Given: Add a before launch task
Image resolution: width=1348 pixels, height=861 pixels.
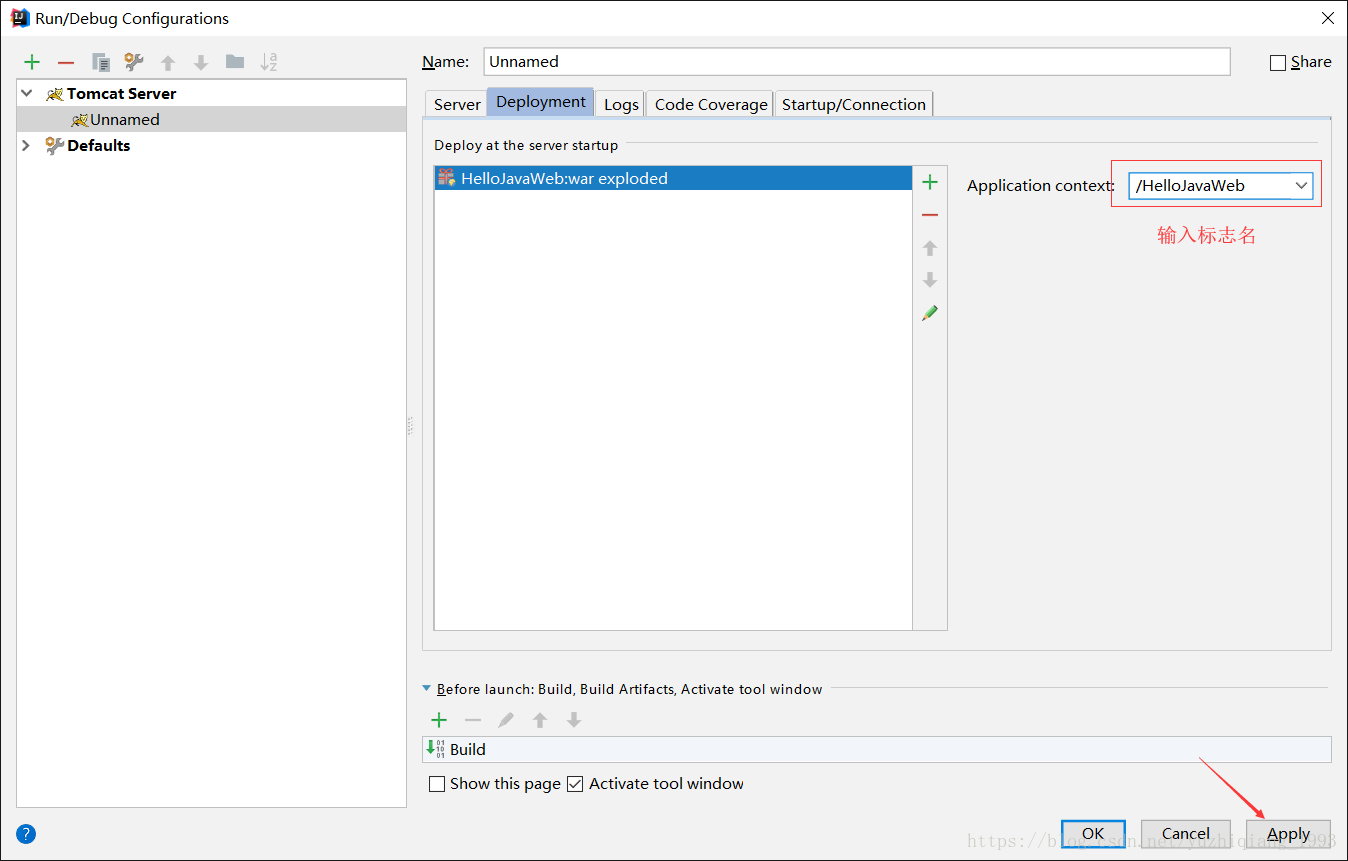Looking at the screenshot, I should (439, 720).
